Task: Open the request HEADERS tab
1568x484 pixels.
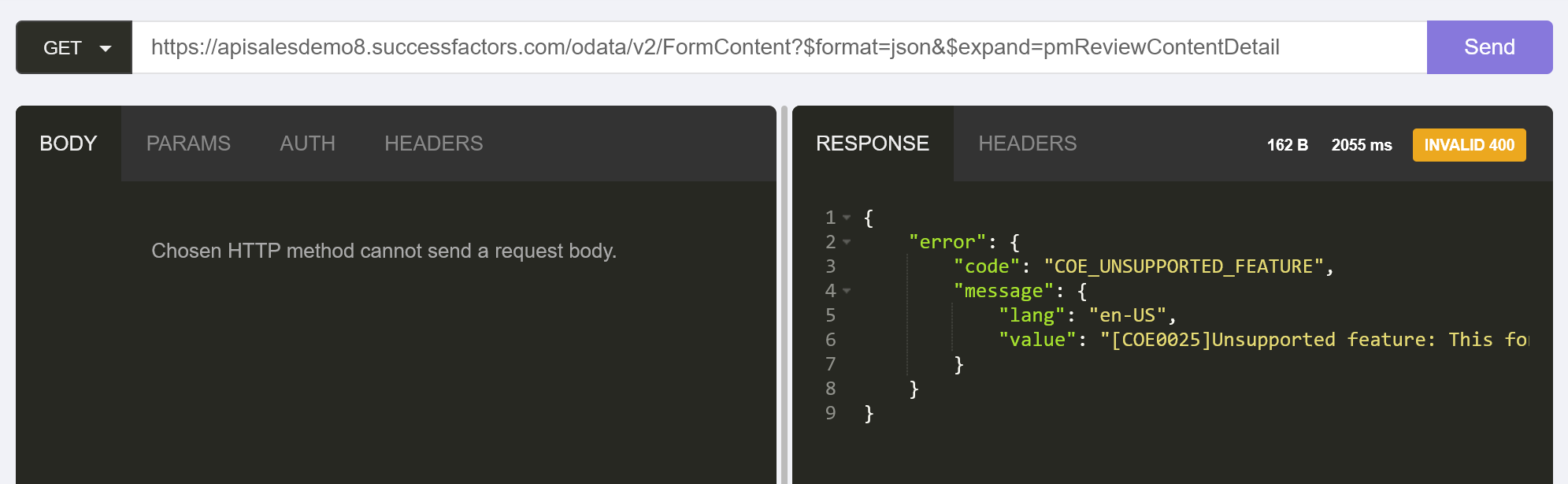Action: pos(433,143)
